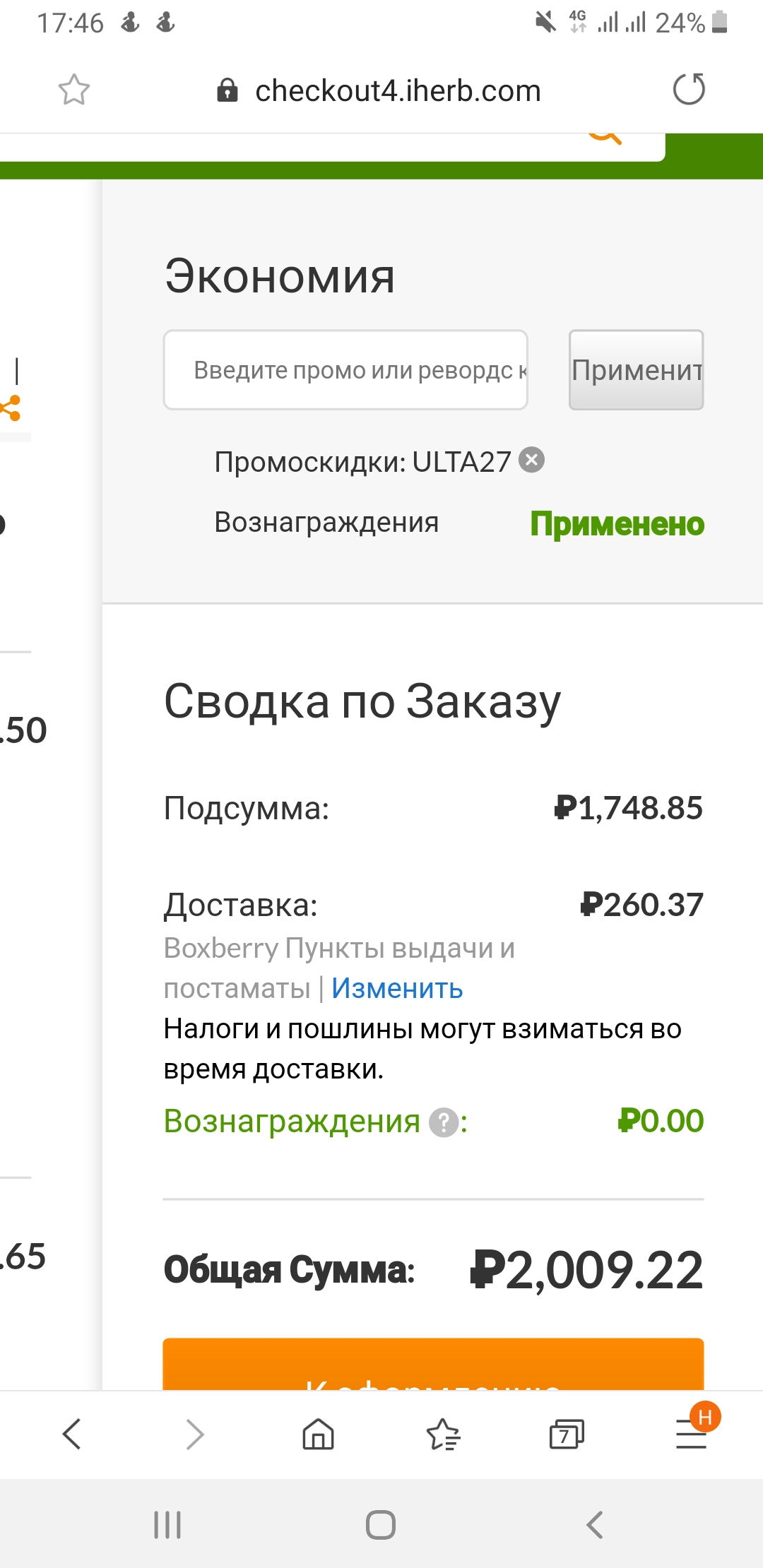Screen dimensions: 763x1568
Task: Go forward with browser forward arrow
Action: click(x=195, y=1435)
